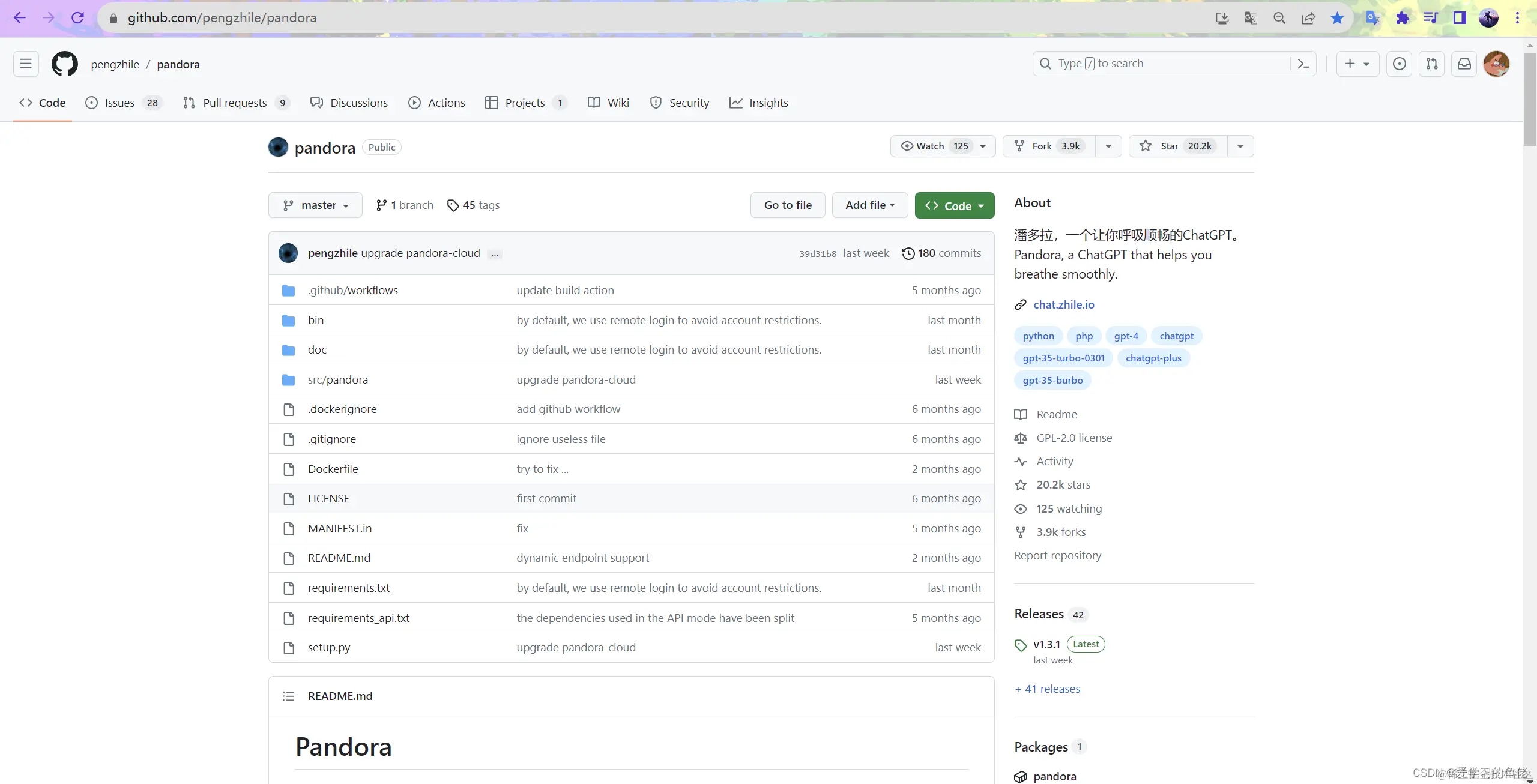Click the Go to file button
Screen dimensions: 1537x784
coord(788,205)
